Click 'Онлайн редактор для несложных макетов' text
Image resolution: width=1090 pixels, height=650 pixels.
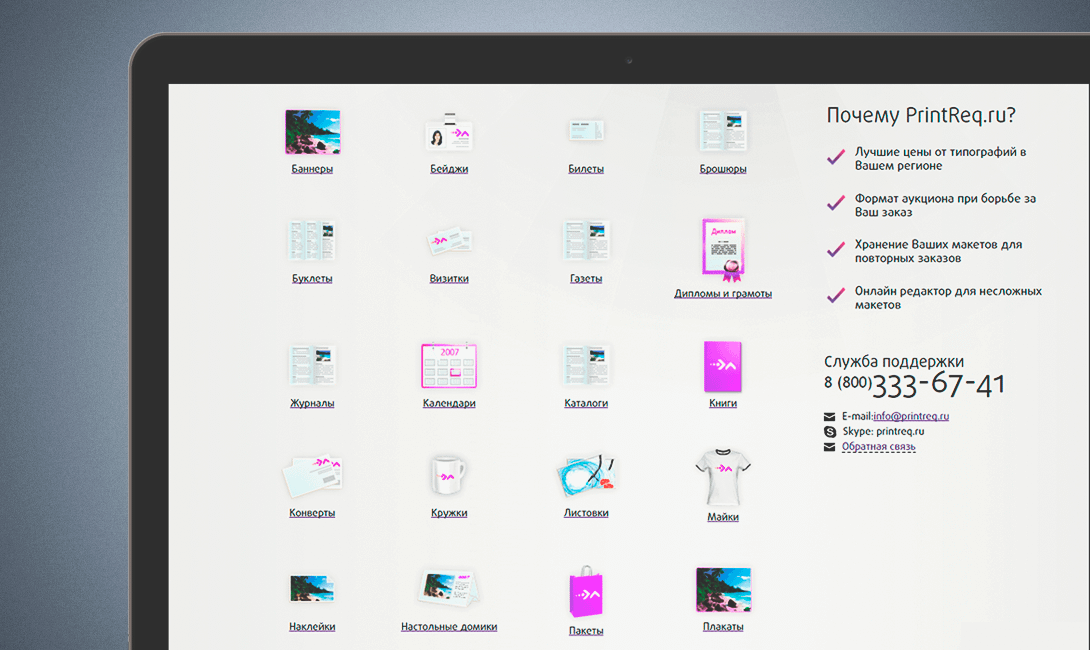point(948,298)
